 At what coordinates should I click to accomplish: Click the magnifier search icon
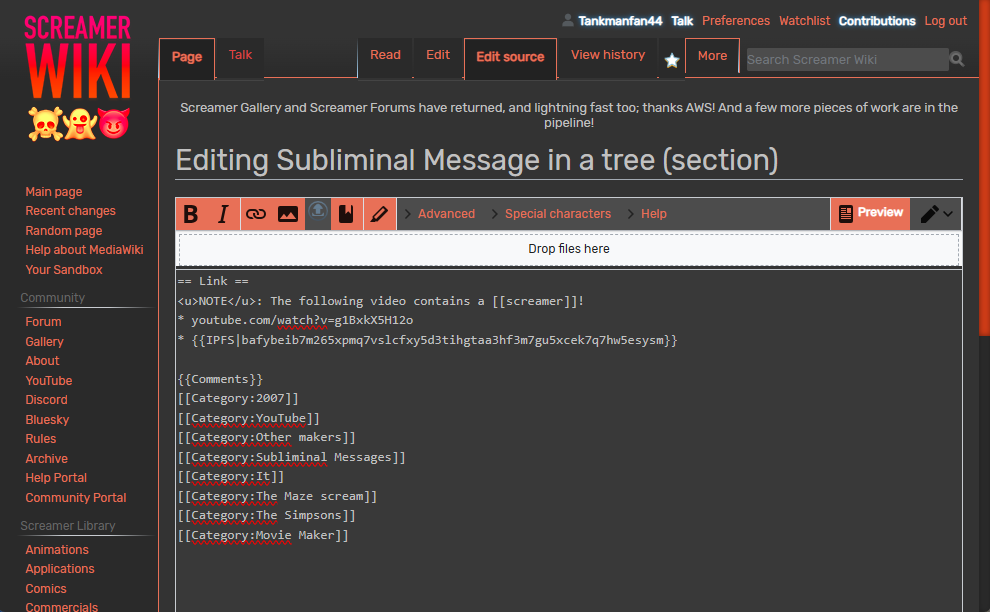click(x=957, y=60)
